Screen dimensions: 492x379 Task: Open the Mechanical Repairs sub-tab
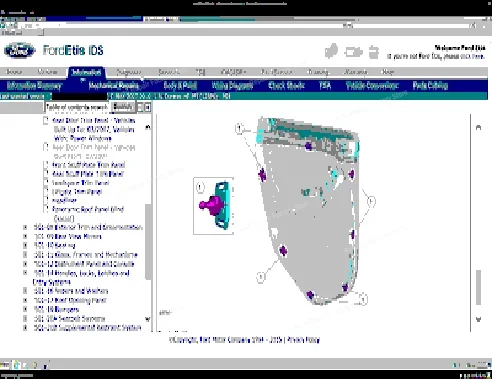114,85
